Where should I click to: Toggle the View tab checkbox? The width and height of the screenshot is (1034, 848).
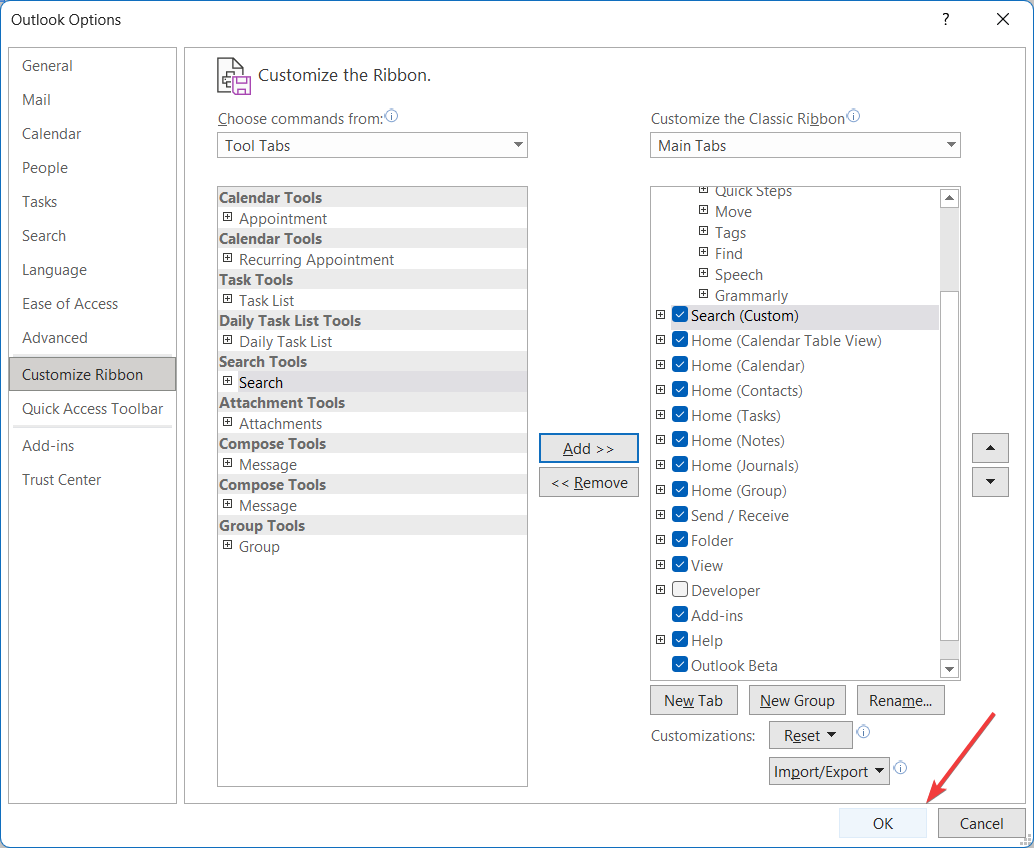pyautogui.click(x=680, y=564)
